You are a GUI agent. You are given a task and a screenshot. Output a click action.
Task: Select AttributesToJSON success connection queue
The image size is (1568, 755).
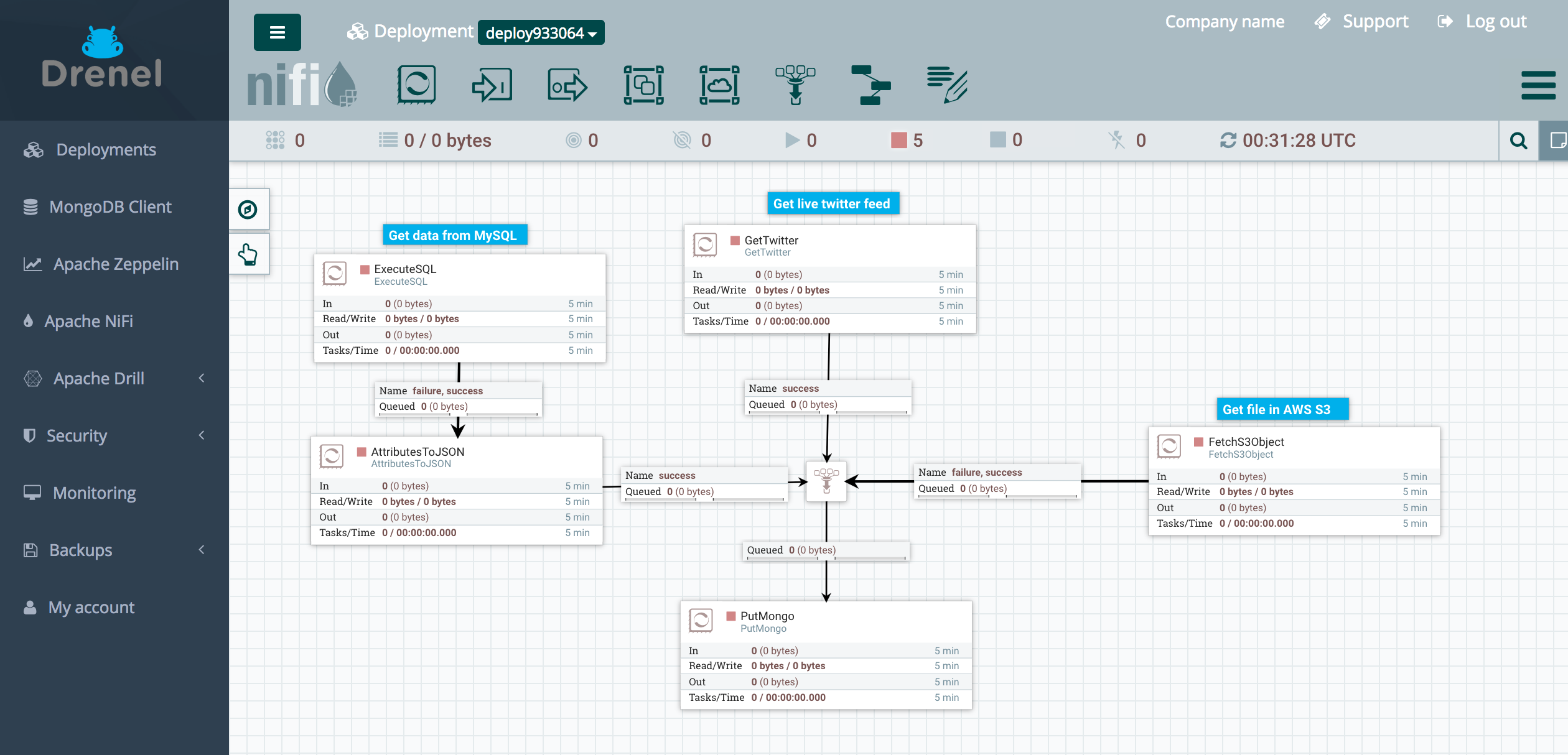pos(704,484)
